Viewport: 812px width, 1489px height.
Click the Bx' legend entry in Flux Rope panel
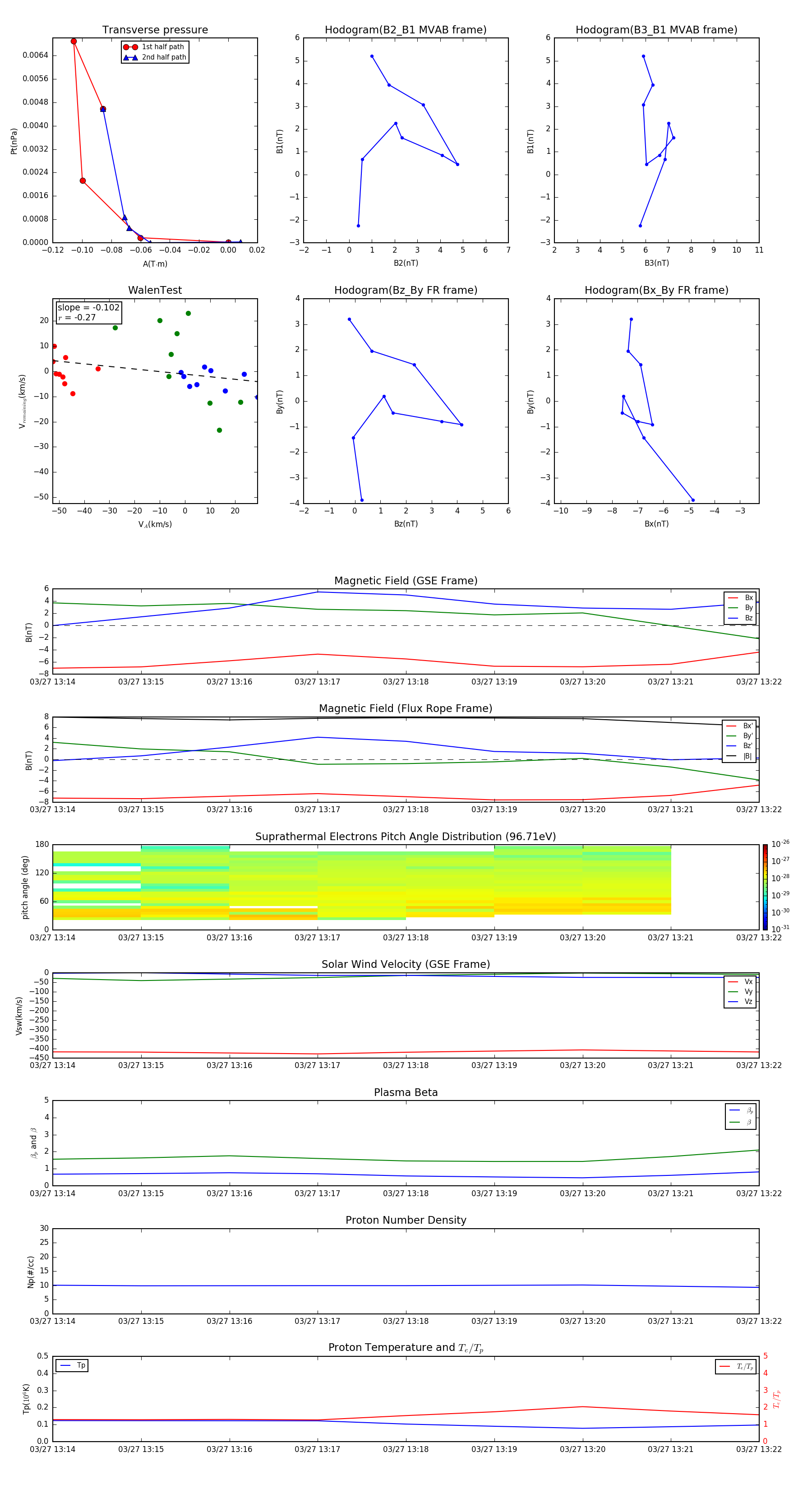click(x=739, y=726)
